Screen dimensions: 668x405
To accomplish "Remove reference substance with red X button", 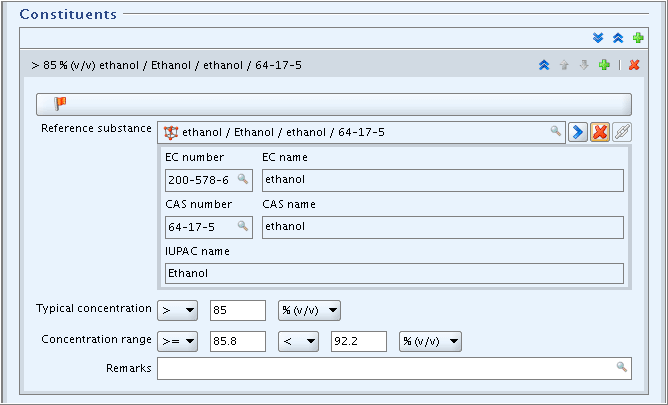I will (600, 132).
